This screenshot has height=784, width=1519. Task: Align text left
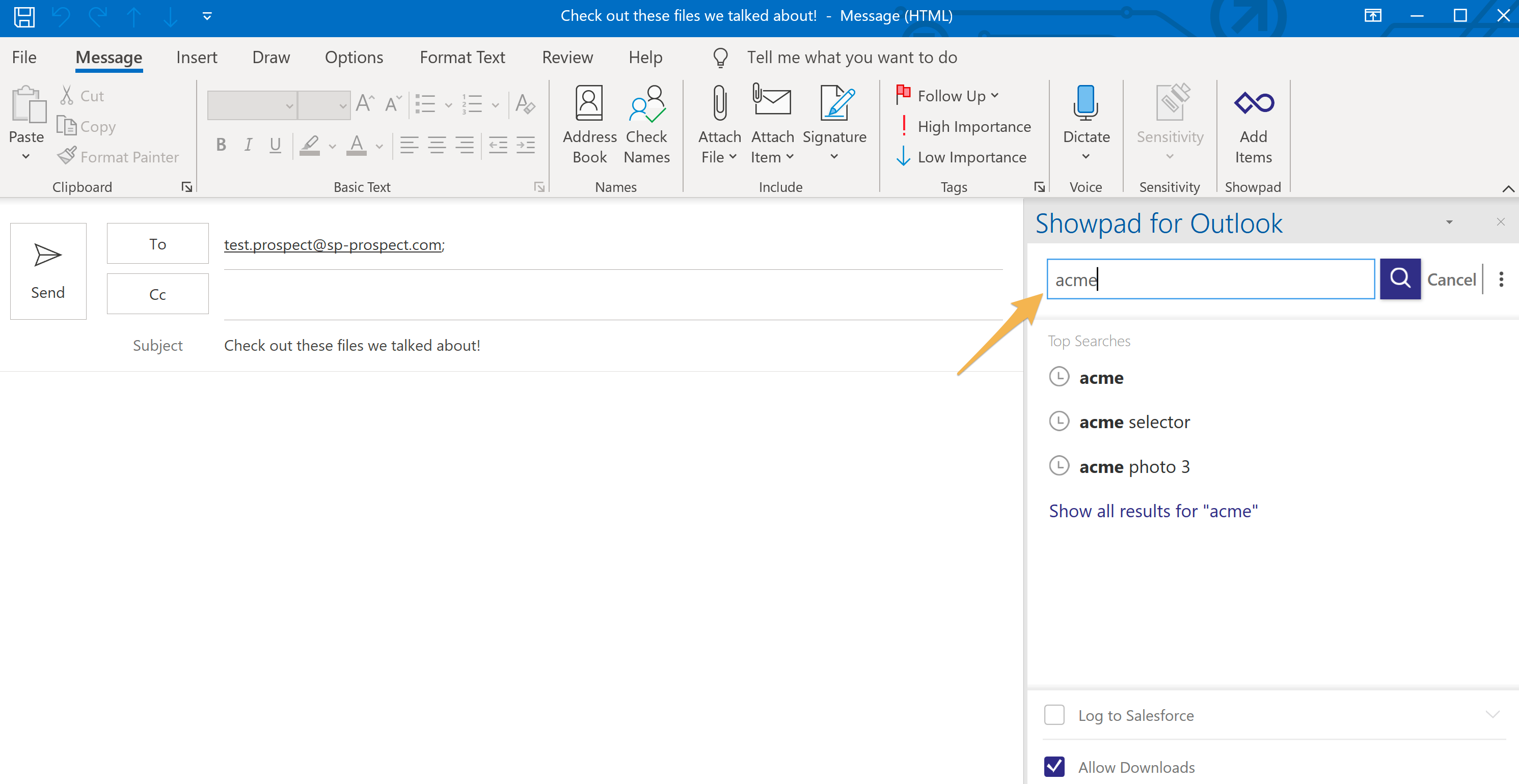(x=409, y=145)
